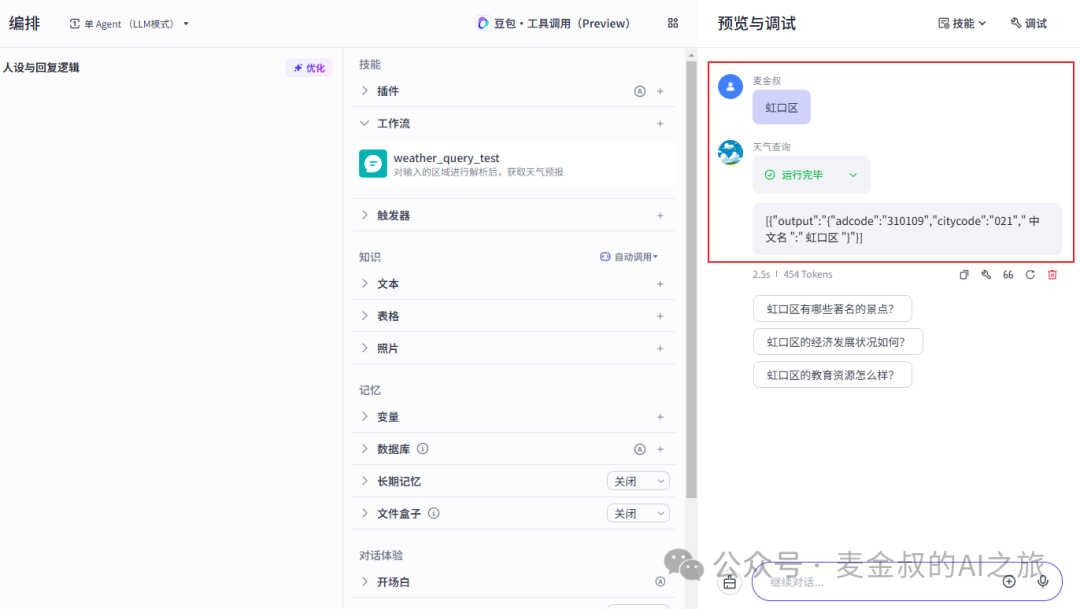Regenerate the reply with the refresh icon
The image size is (1080, 609).
[1030, 275]
